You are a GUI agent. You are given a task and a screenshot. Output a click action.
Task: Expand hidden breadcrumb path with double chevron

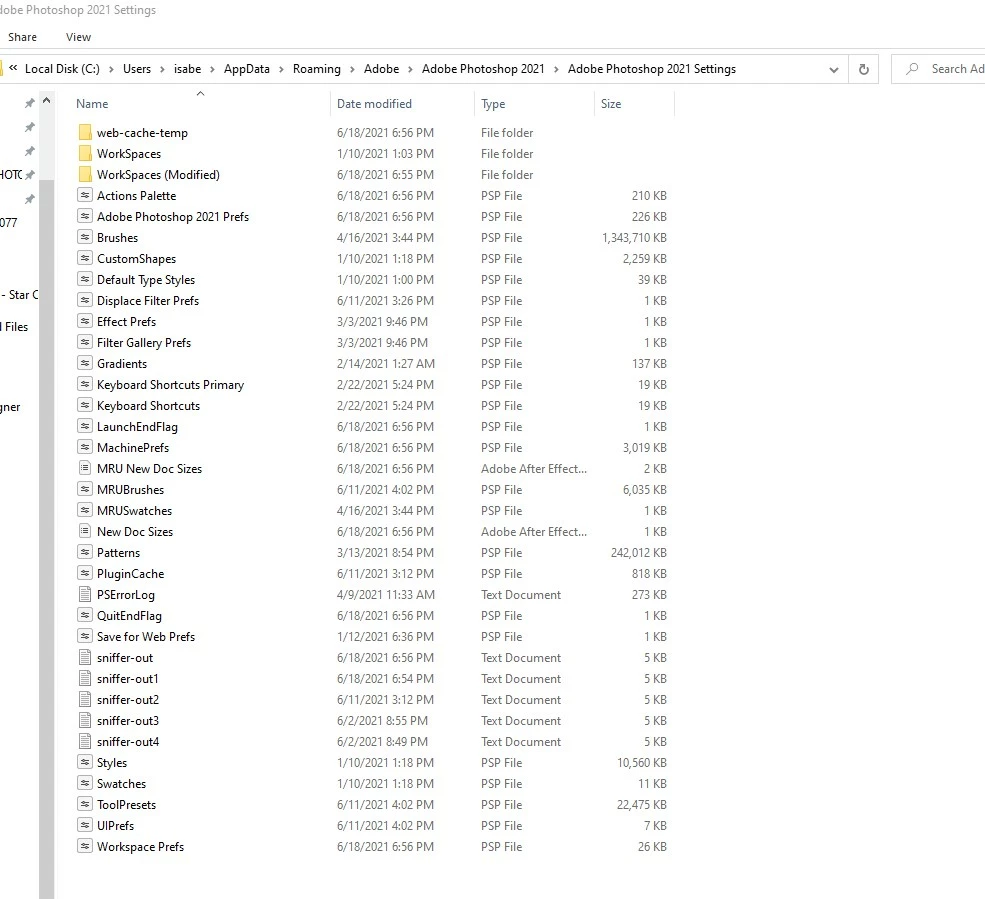pos(13,68)
